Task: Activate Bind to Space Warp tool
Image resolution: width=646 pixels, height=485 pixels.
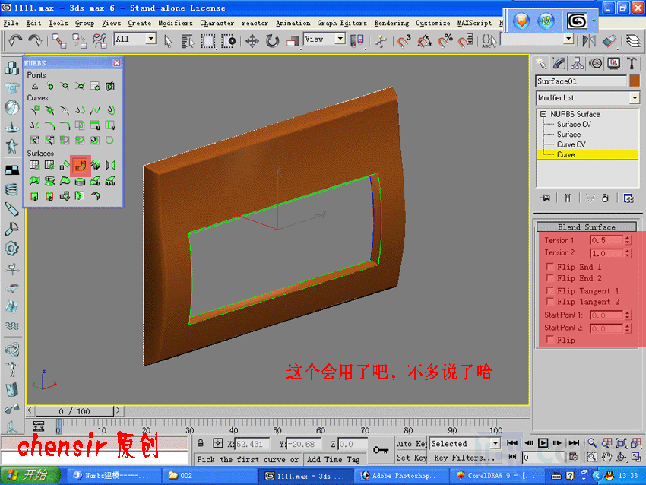Action: (x=99, y=41)
